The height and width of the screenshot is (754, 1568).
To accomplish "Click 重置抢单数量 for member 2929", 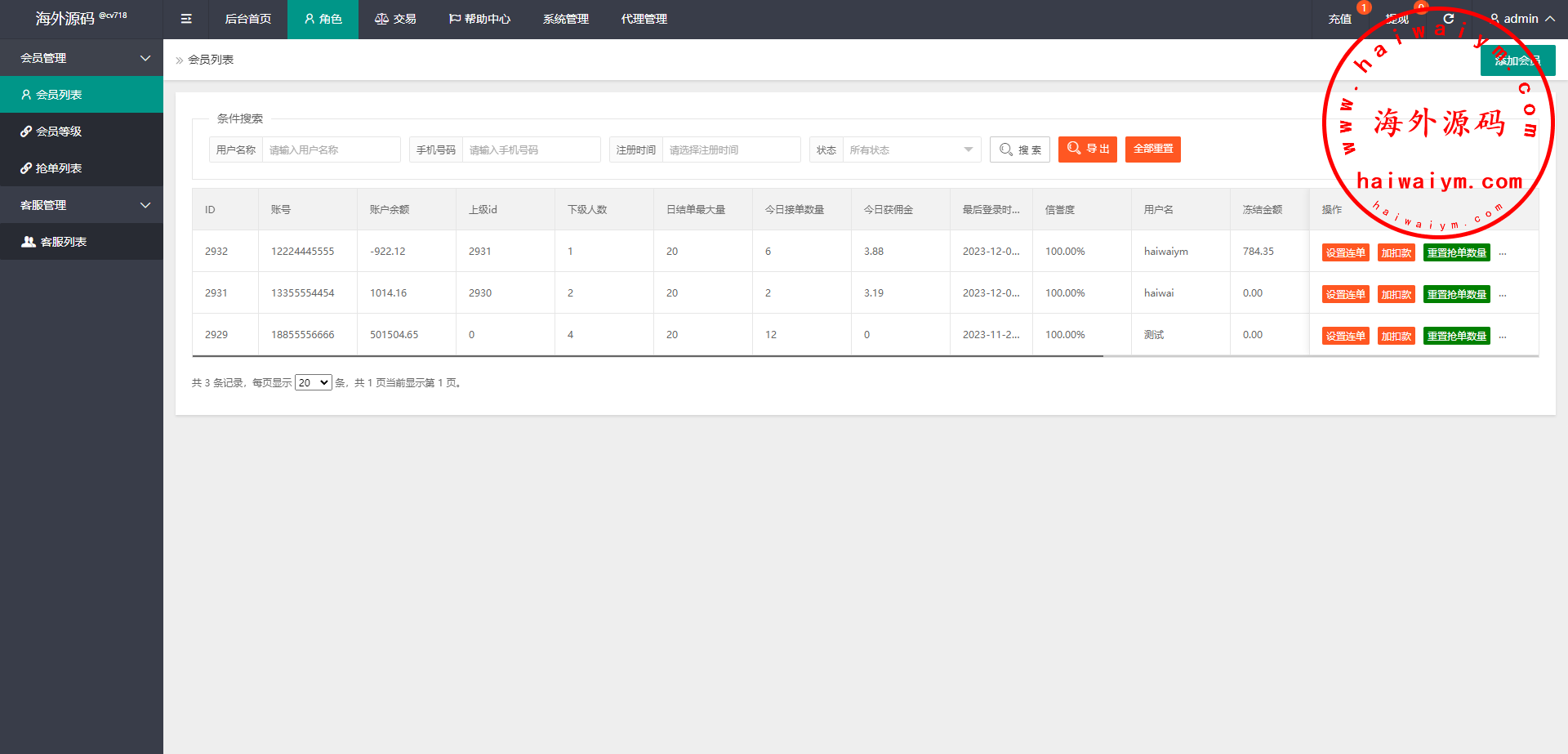I will [1456, 337].
